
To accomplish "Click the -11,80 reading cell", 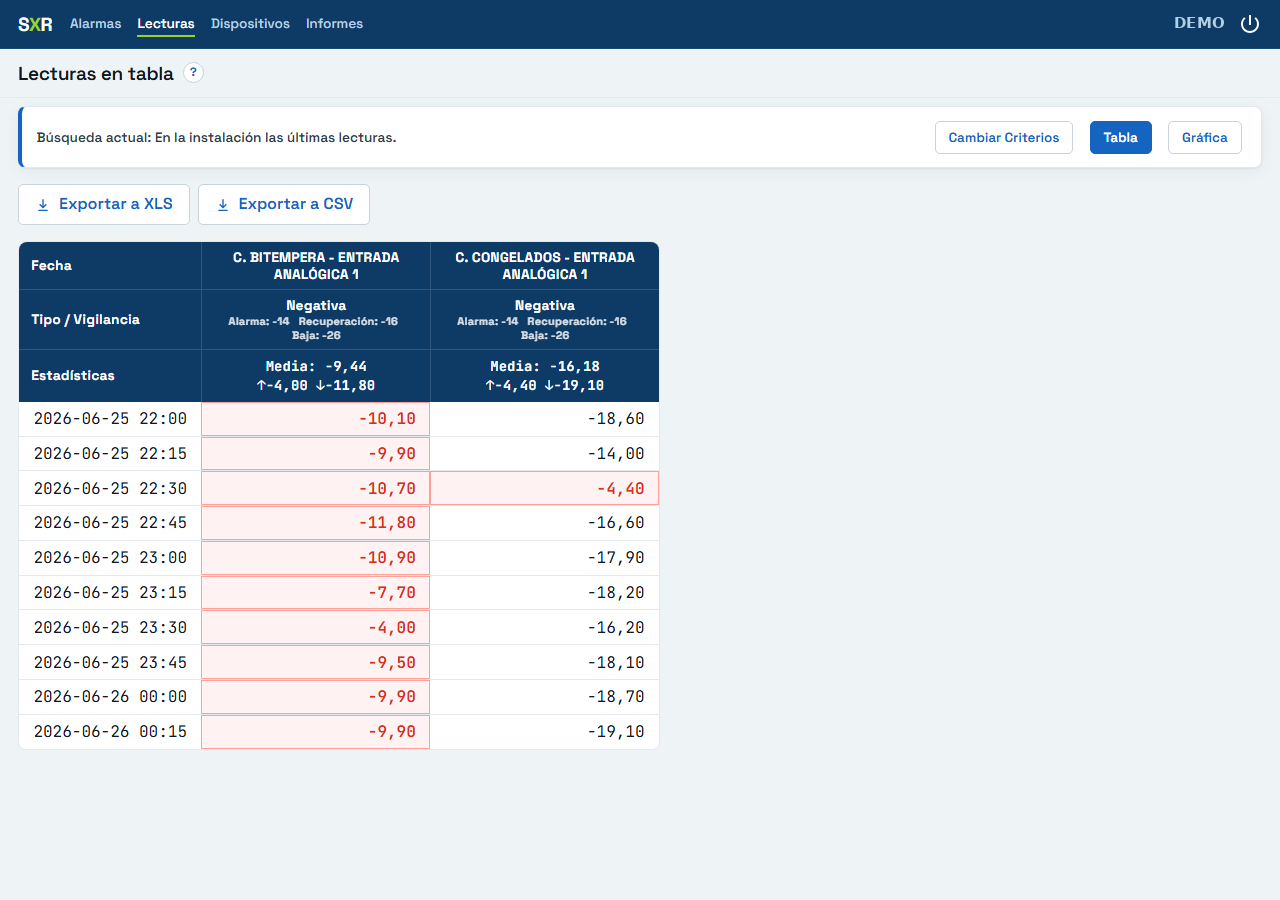I will click(x=316, y=523).
